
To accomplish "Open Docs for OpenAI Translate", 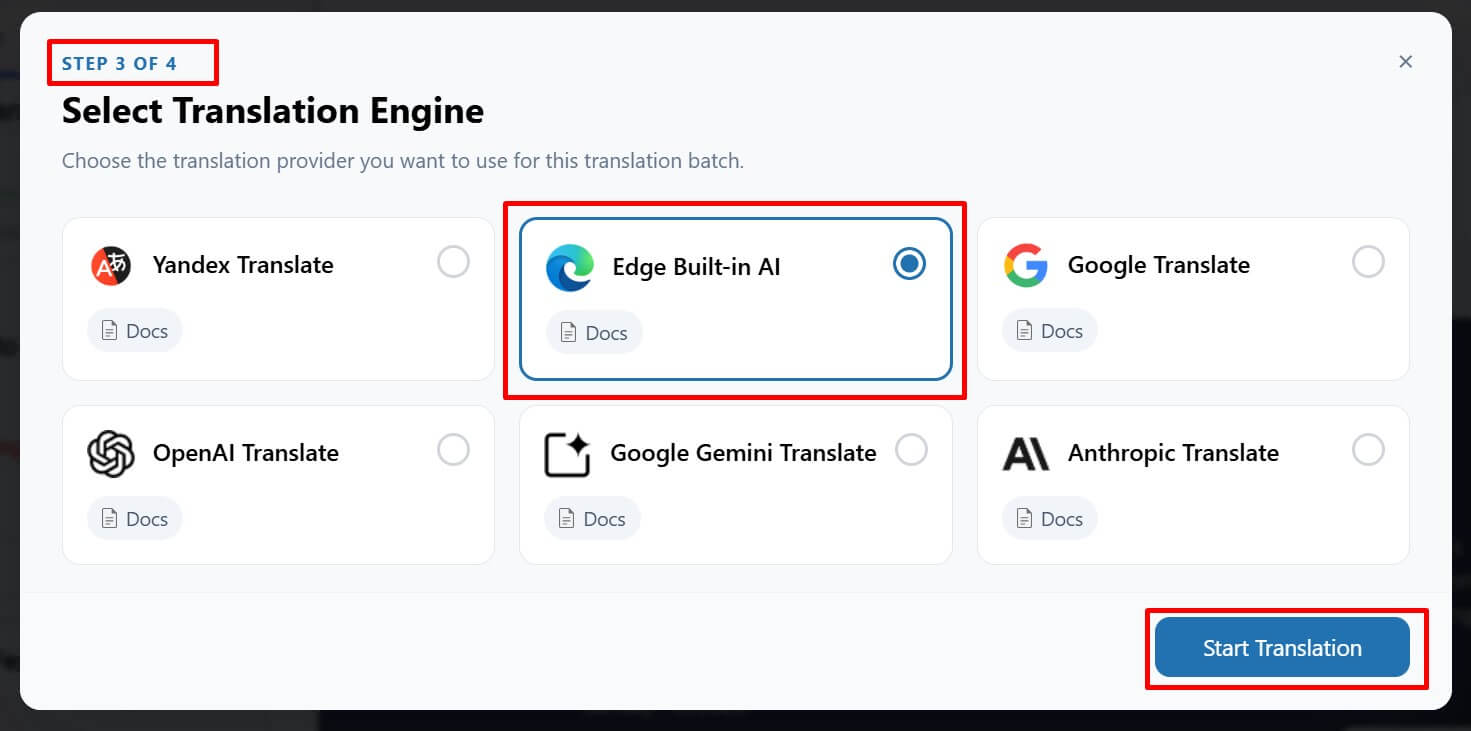I will pos(135,519).
